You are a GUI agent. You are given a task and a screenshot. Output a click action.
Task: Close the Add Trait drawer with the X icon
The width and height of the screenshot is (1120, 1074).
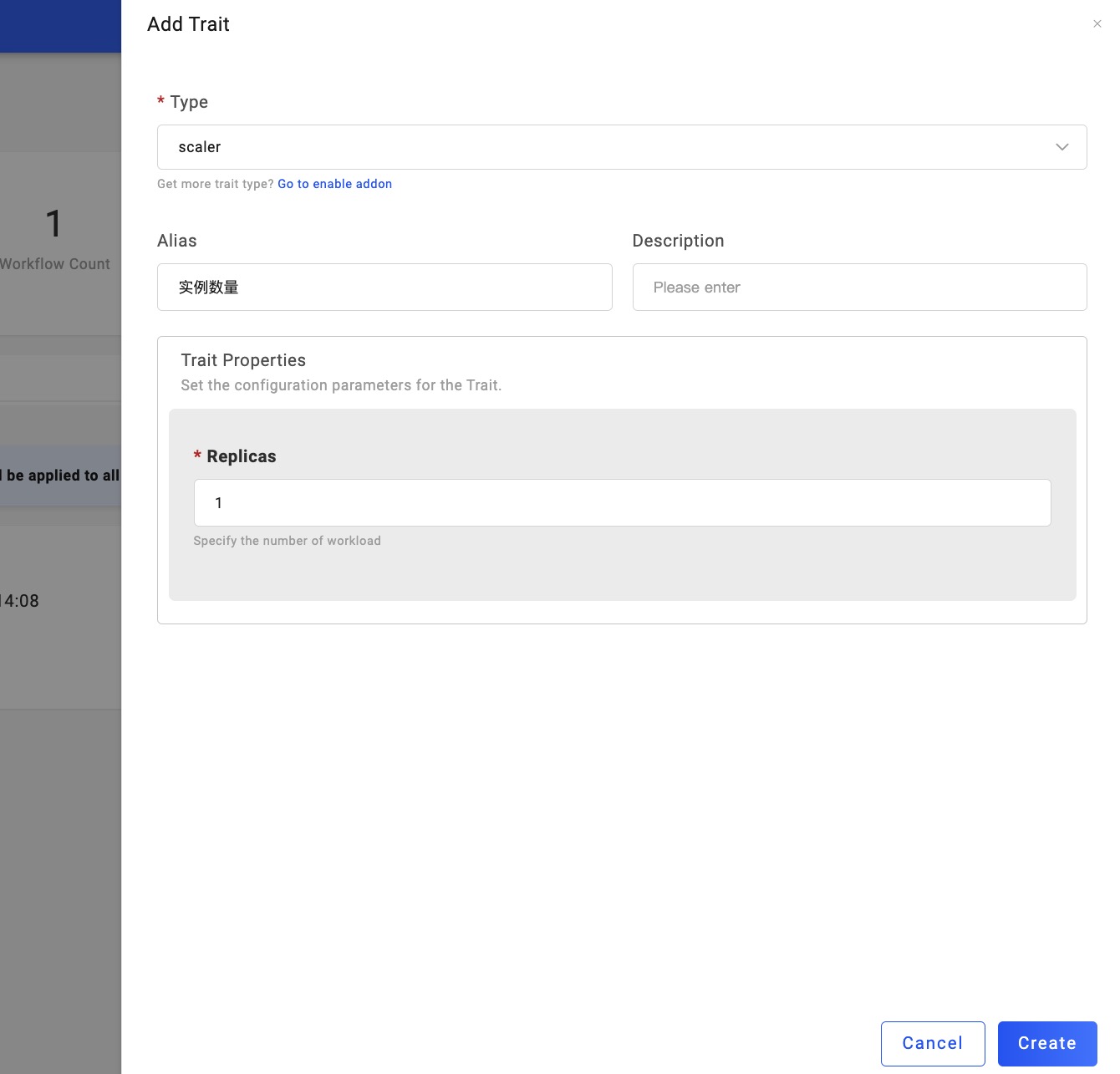(1097, 24)
